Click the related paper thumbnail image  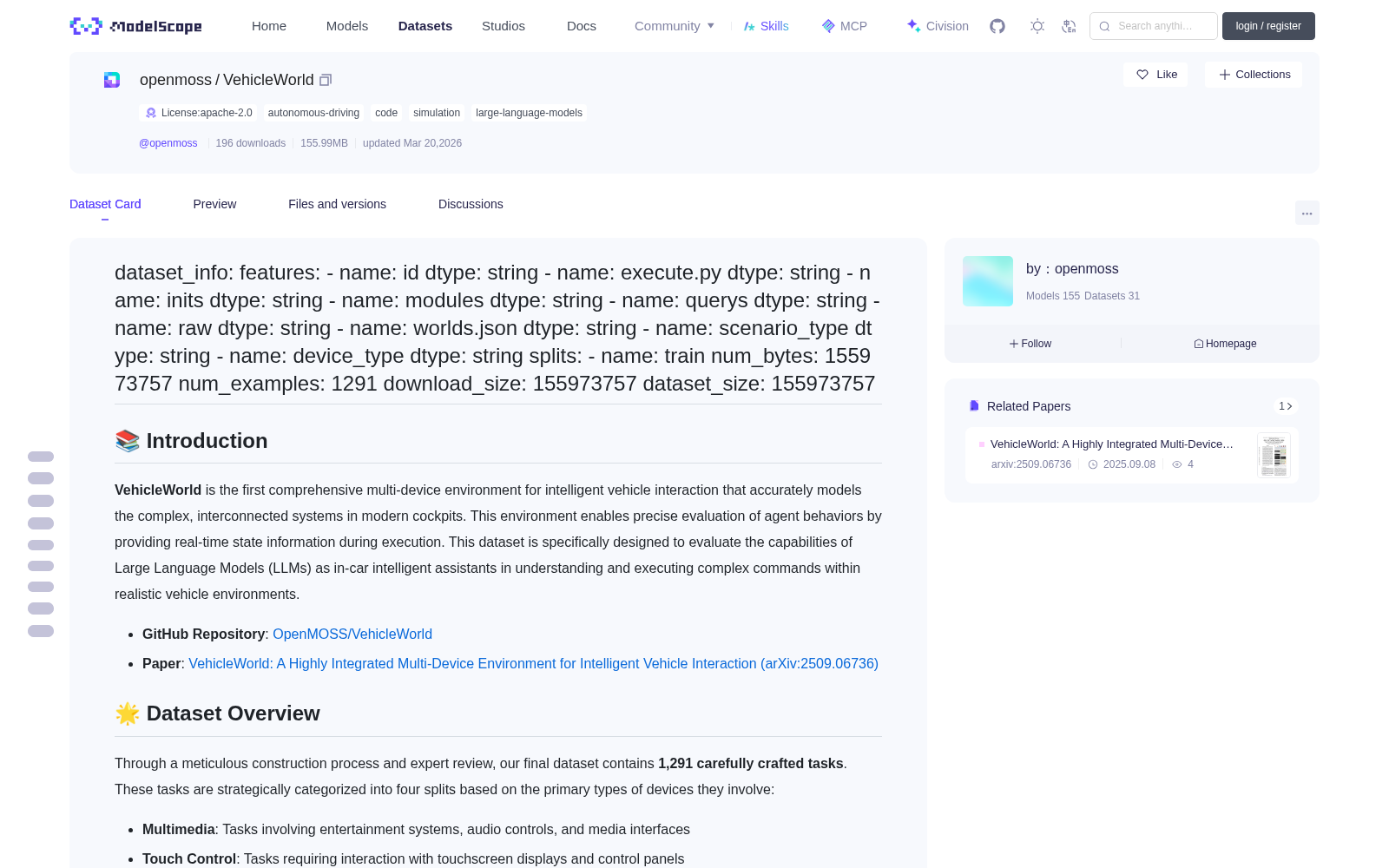point(1274,455)
